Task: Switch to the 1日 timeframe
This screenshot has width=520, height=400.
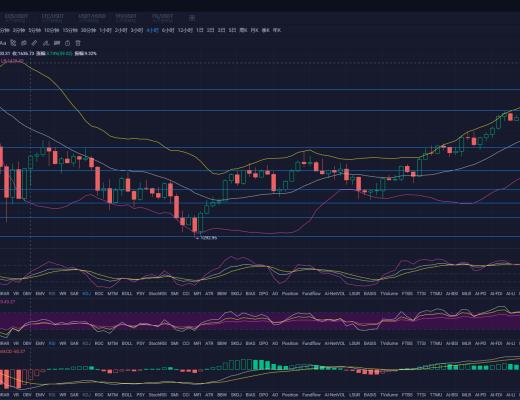Action: 200,30
